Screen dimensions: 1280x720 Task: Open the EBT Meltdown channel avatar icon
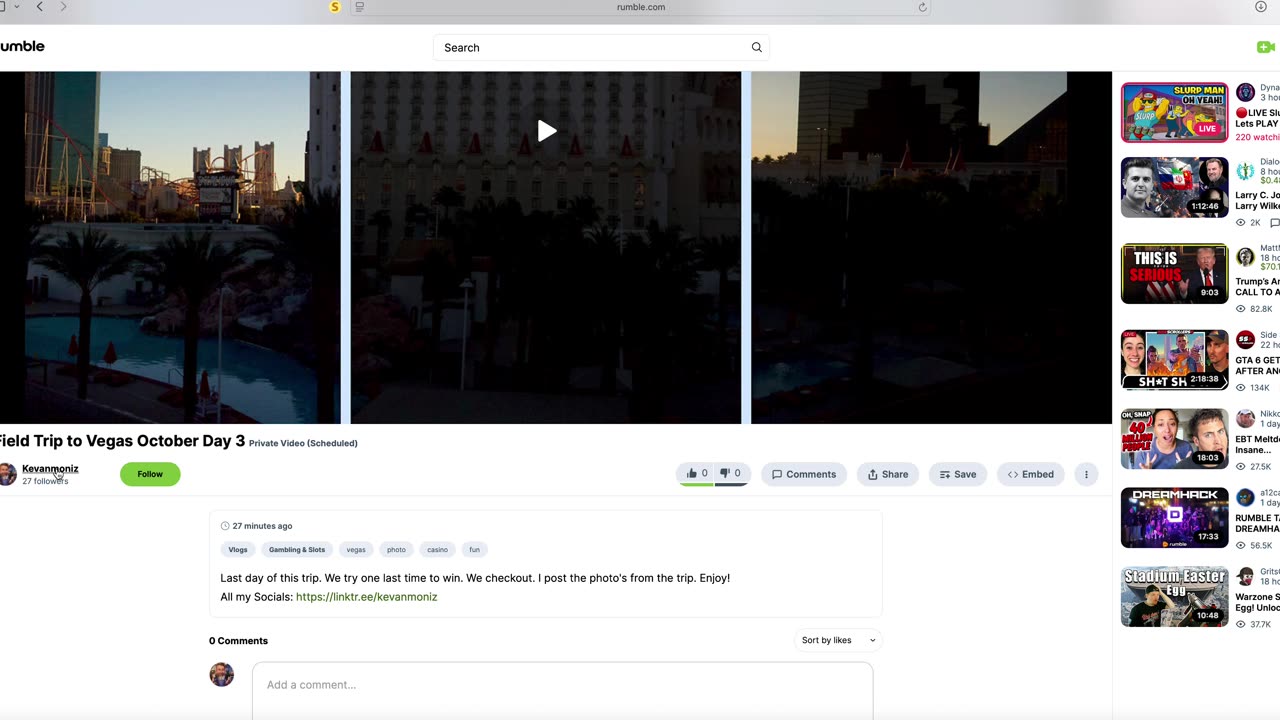click(x=1245, y=419)
